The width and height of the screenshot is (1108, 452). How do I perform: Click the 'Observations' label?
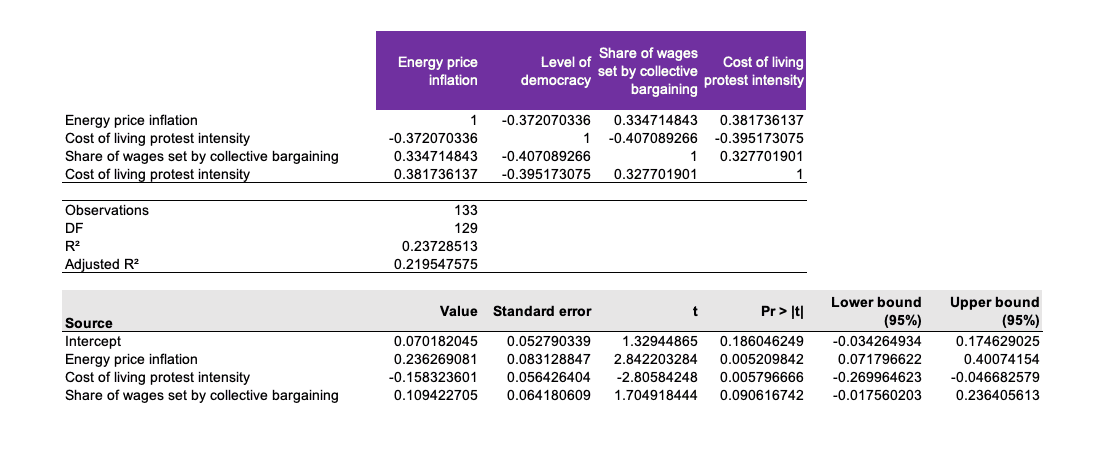107,210
